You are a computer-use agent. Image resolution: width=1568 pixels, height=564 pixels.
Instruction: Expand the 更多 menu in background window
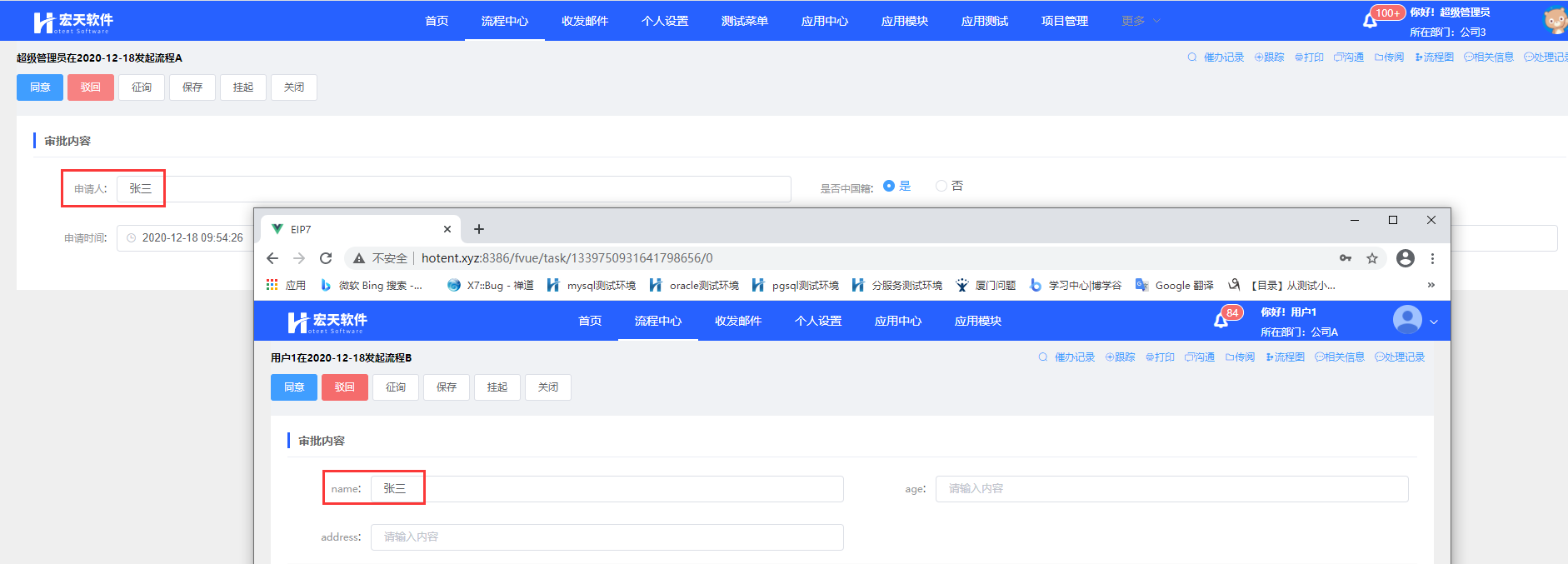(1141, 21)
